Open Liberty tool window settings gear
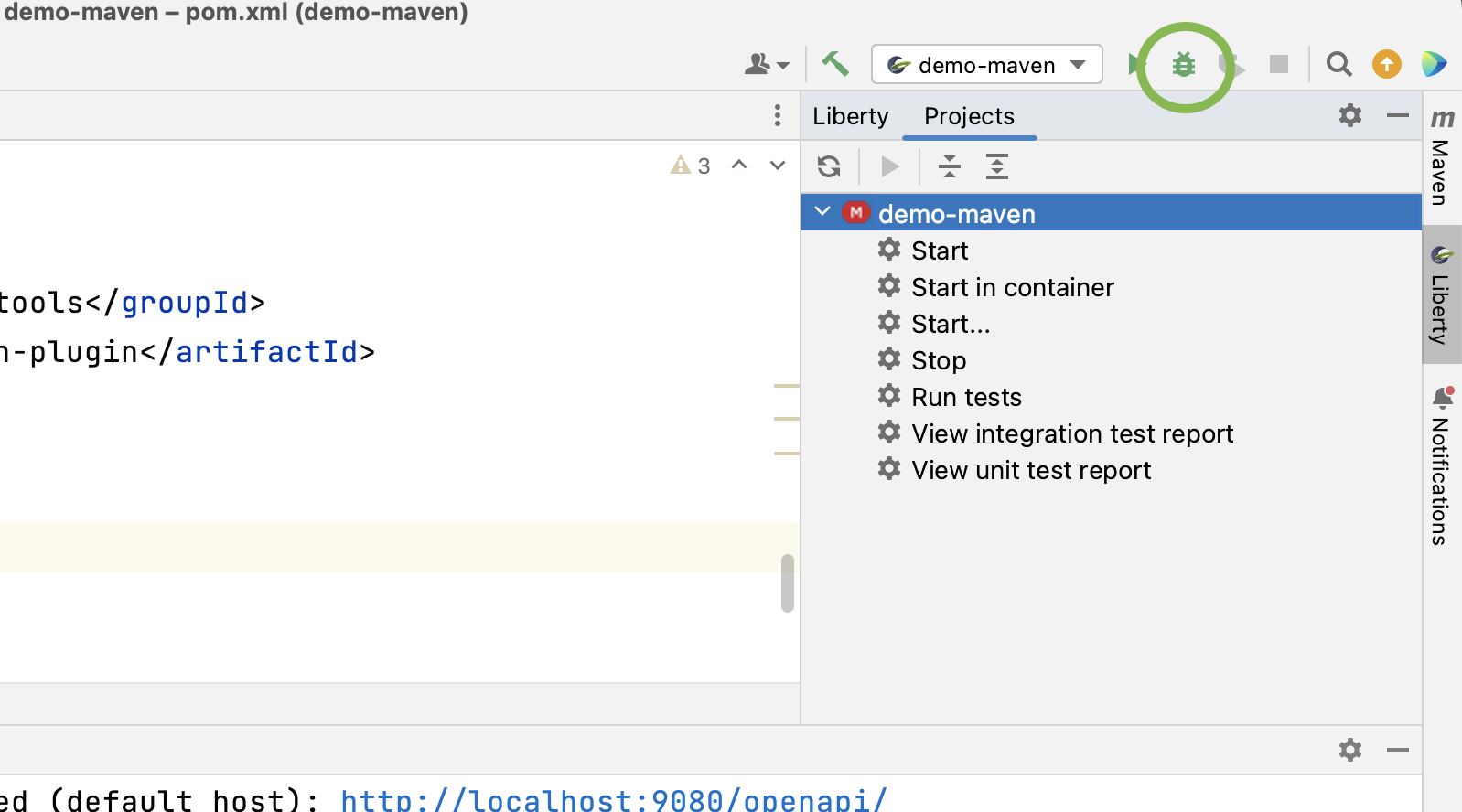 1350,115
